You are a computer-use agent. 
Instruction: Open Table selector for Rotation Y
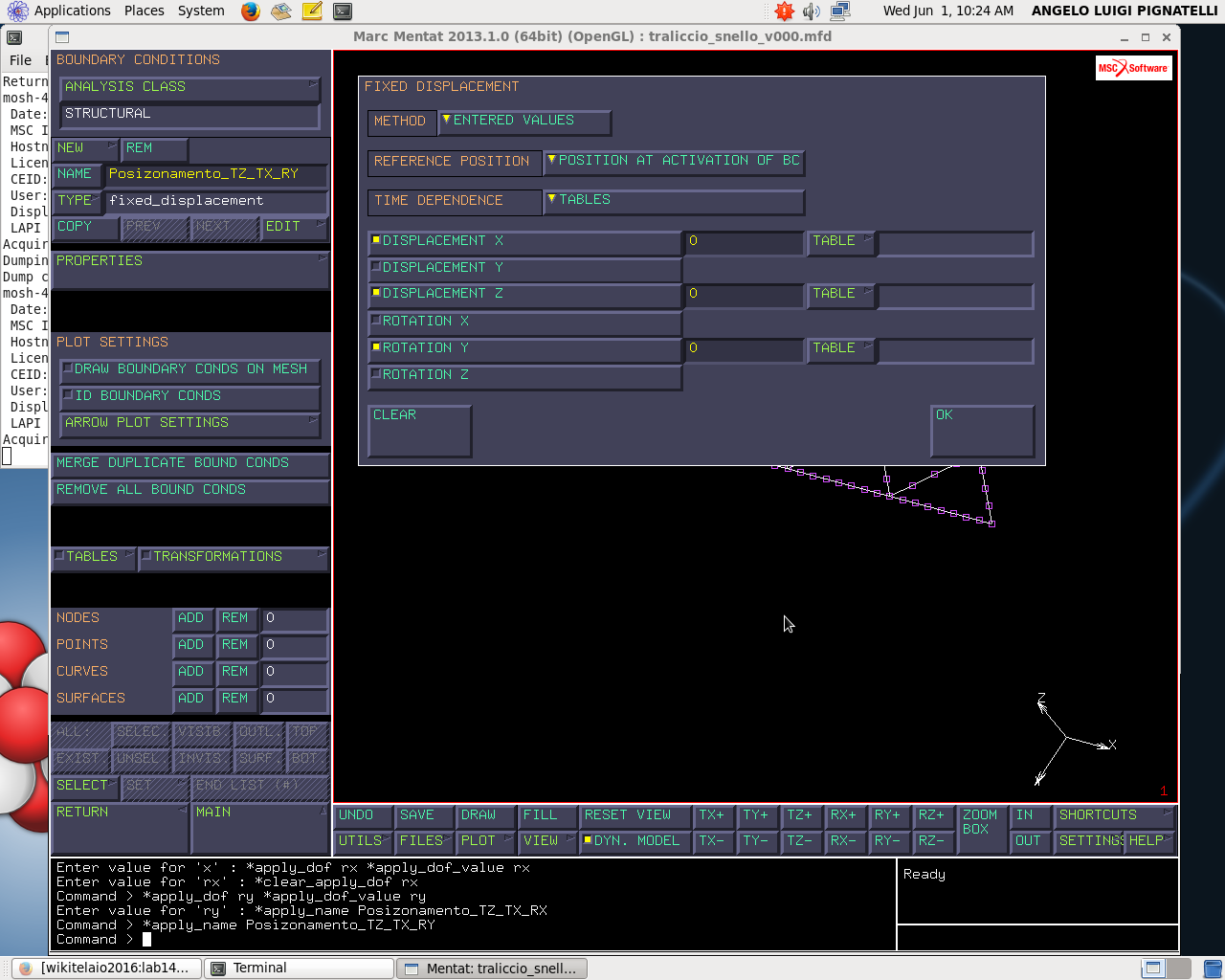coord(841,349)
